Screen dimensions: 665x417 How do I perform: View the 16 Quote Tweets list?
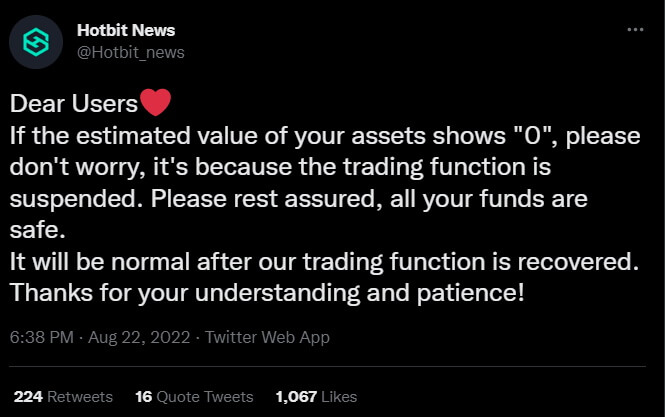(x=194, y=397)
